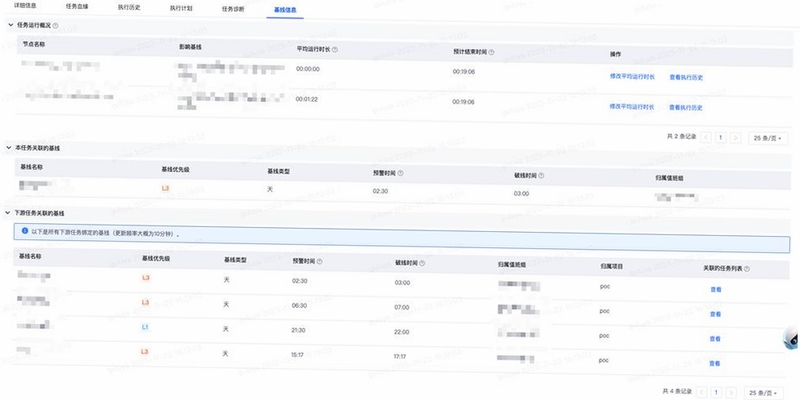Viewport: 800px width, 400px height.
Task: Click help icon beside 任务运行概况 title
Action: tap(56, 26)
